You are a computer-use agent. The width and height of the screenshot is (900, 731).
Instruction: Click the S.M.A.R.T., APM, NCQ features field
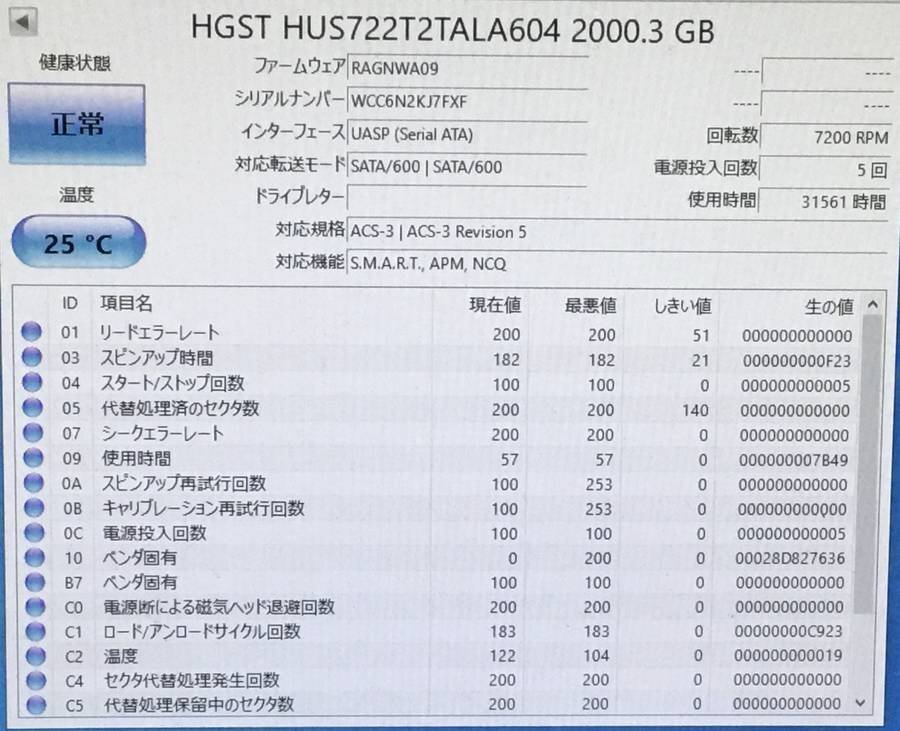(x=618, y=263)
